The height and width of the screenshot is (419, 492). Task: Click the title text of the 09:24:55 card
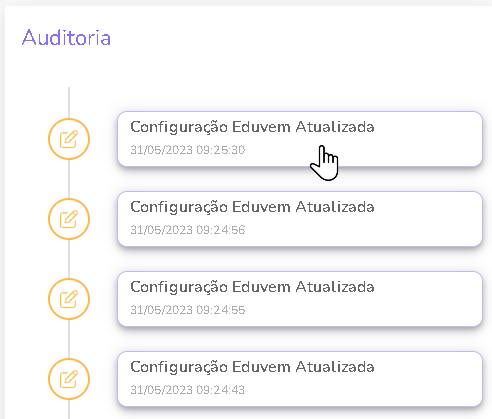click(x=252, y=287)
